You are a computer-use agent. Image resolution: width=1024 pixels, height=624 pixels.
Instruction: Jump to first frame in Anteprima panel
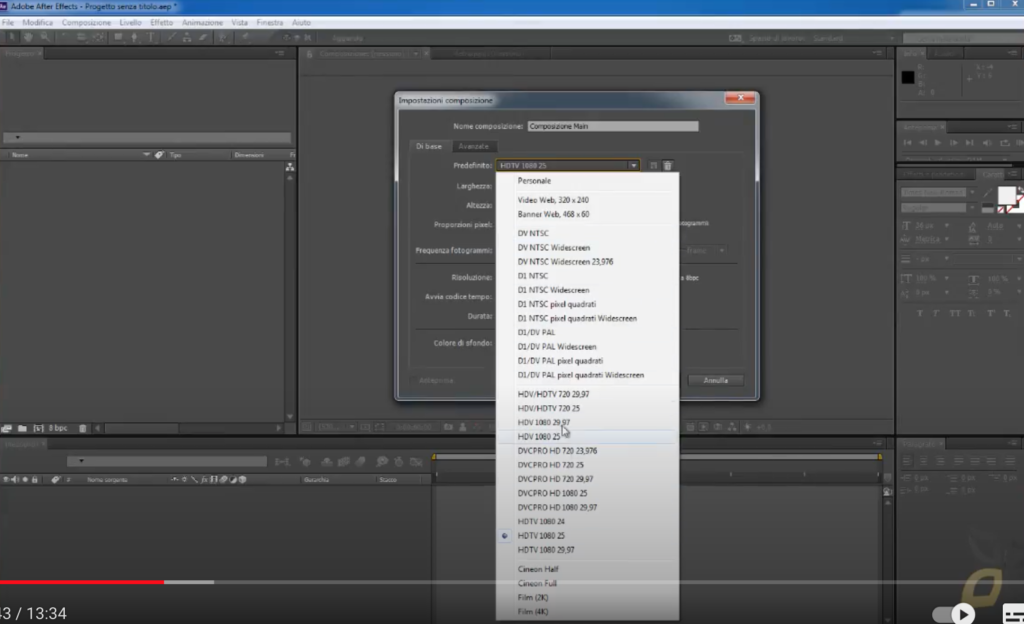pos(907,142)
